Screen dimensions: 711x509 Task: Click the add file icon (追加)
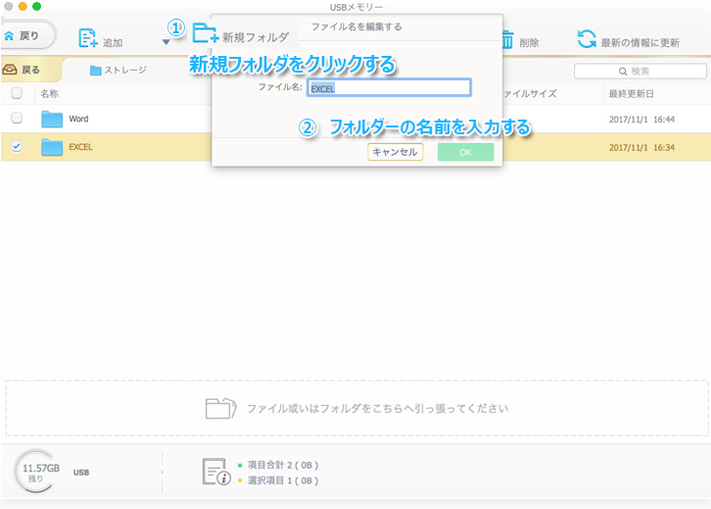[88, 39]
